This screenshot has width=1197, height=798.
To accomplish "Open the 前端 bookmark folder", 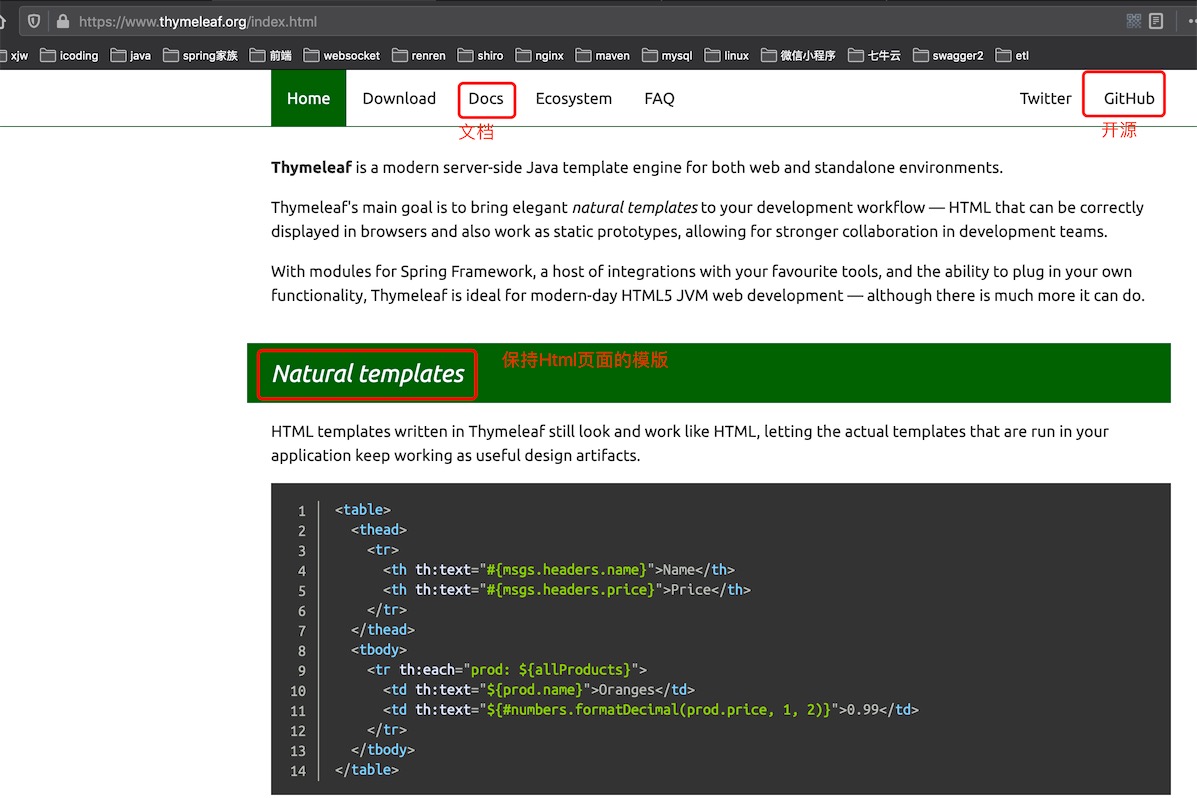I will 271,56.
